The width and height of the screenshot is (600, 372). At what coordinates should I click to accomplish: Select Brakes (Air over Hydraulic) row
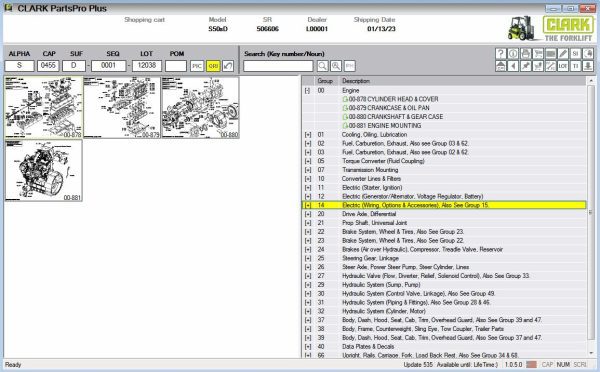pyautogui.click(x=444, y=250)
